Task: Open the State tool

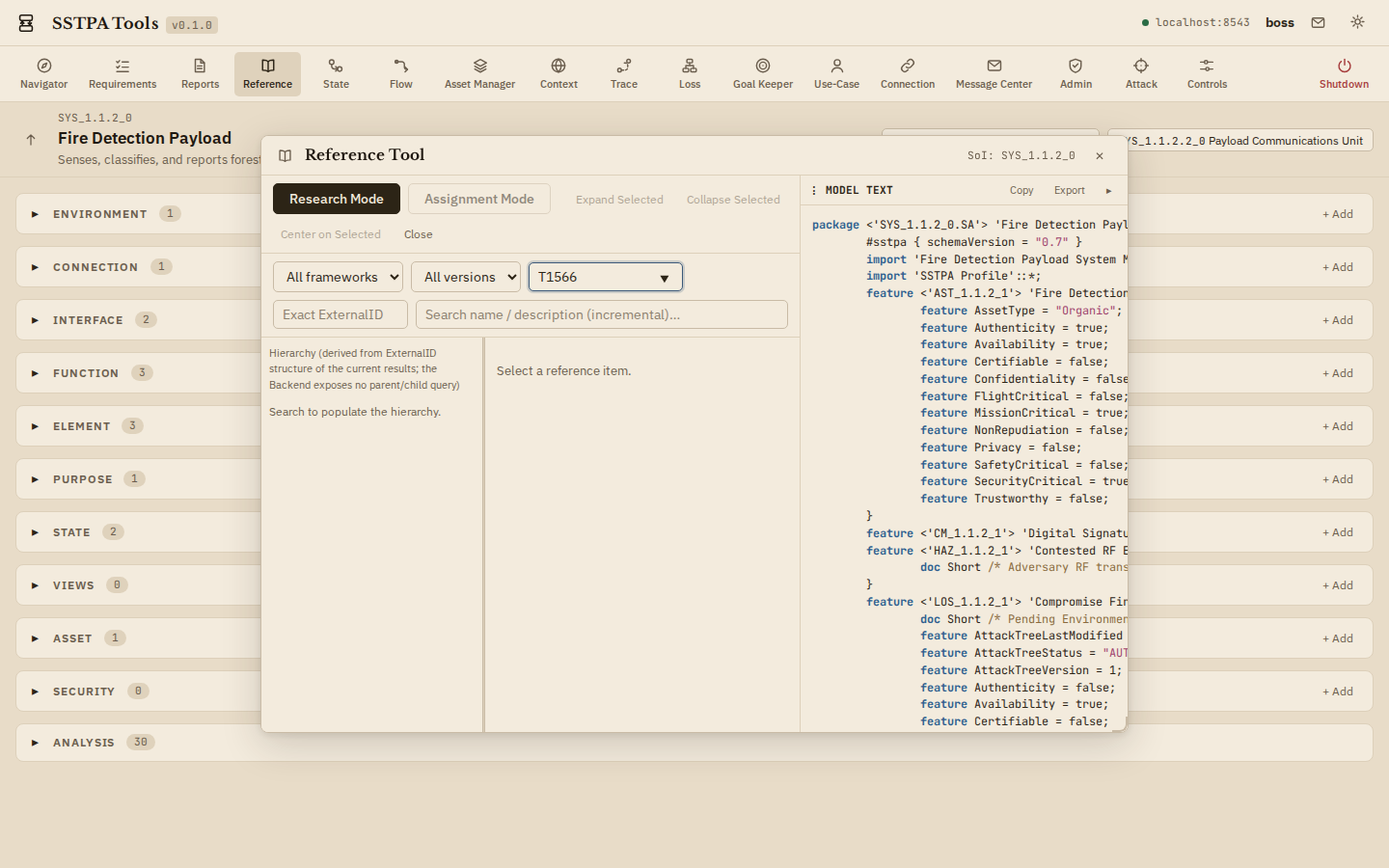Action: pos(336,74)
